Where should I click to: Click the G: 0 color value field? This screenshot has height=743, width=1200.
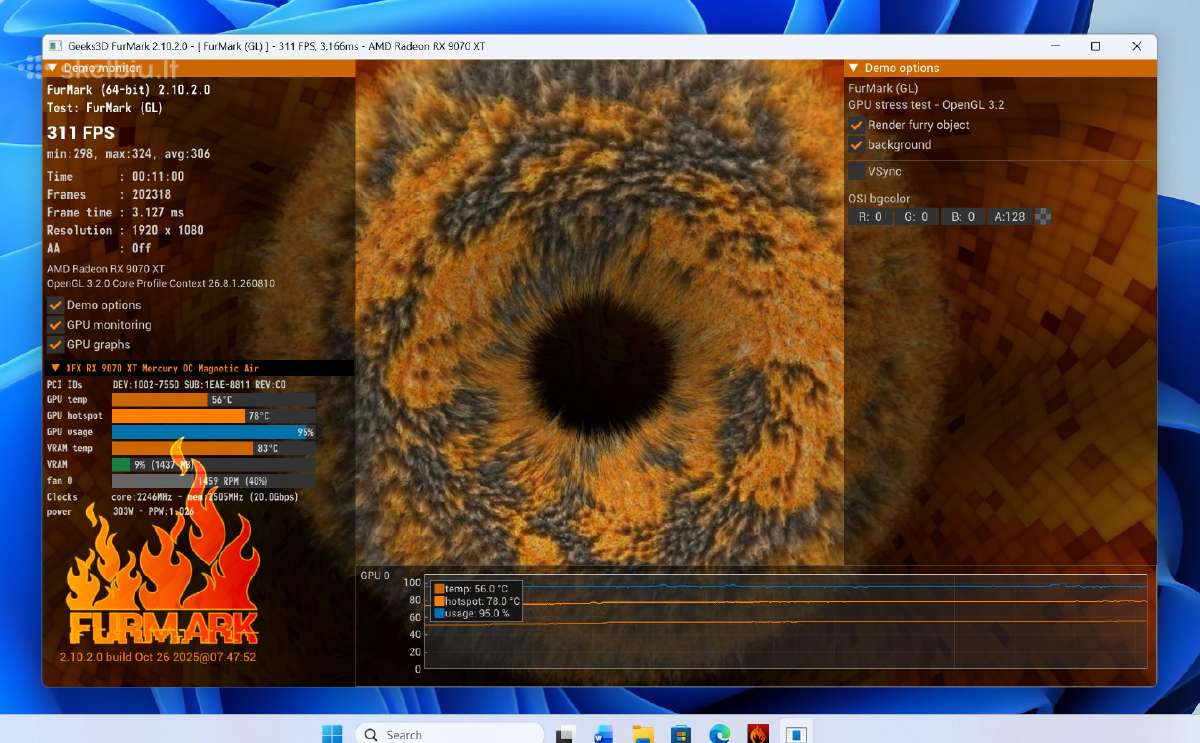[x=916, y=216]
